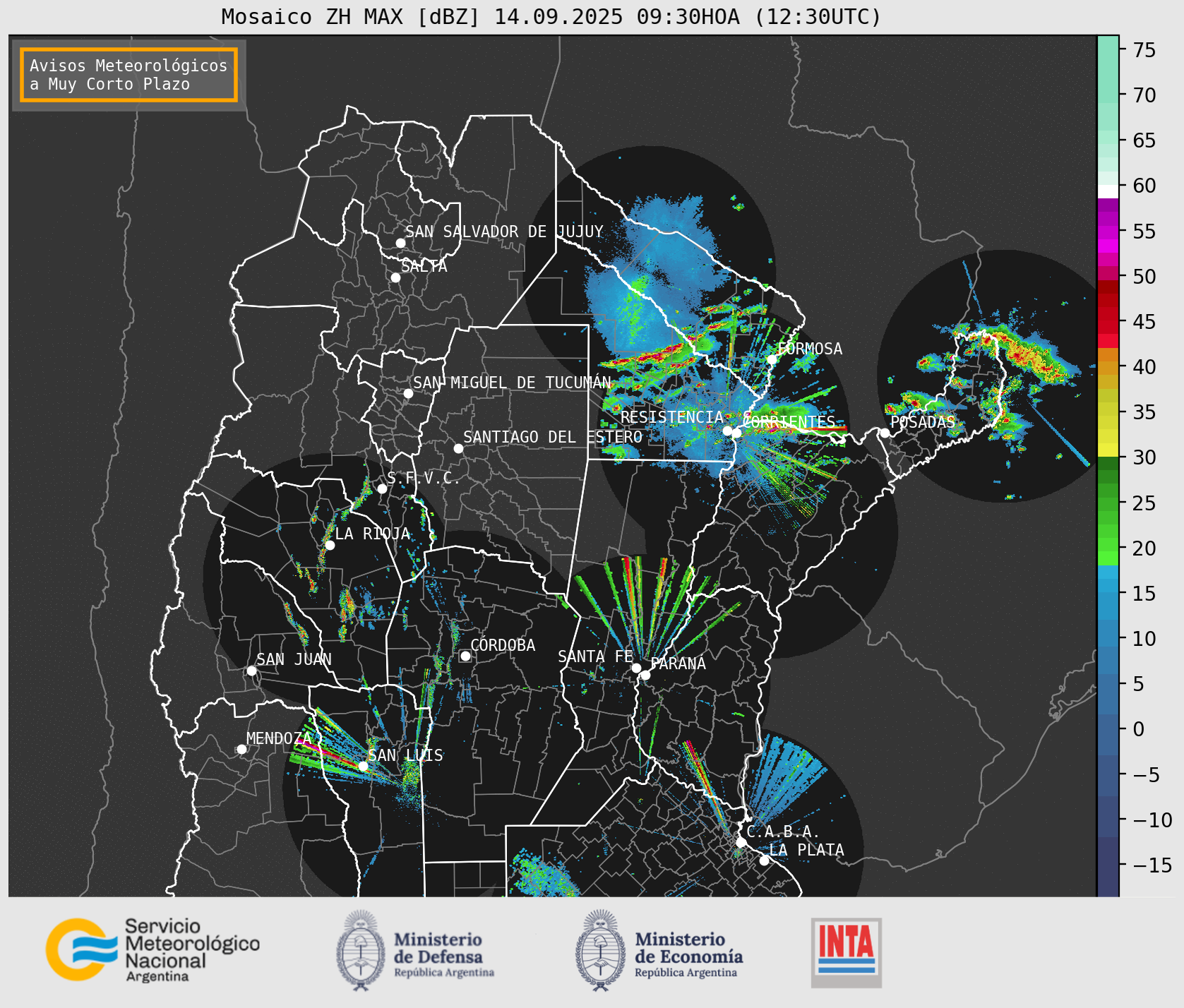Click the Santiago del Estero city label
Viewport: 1184px width, 1008px height.
553,437
